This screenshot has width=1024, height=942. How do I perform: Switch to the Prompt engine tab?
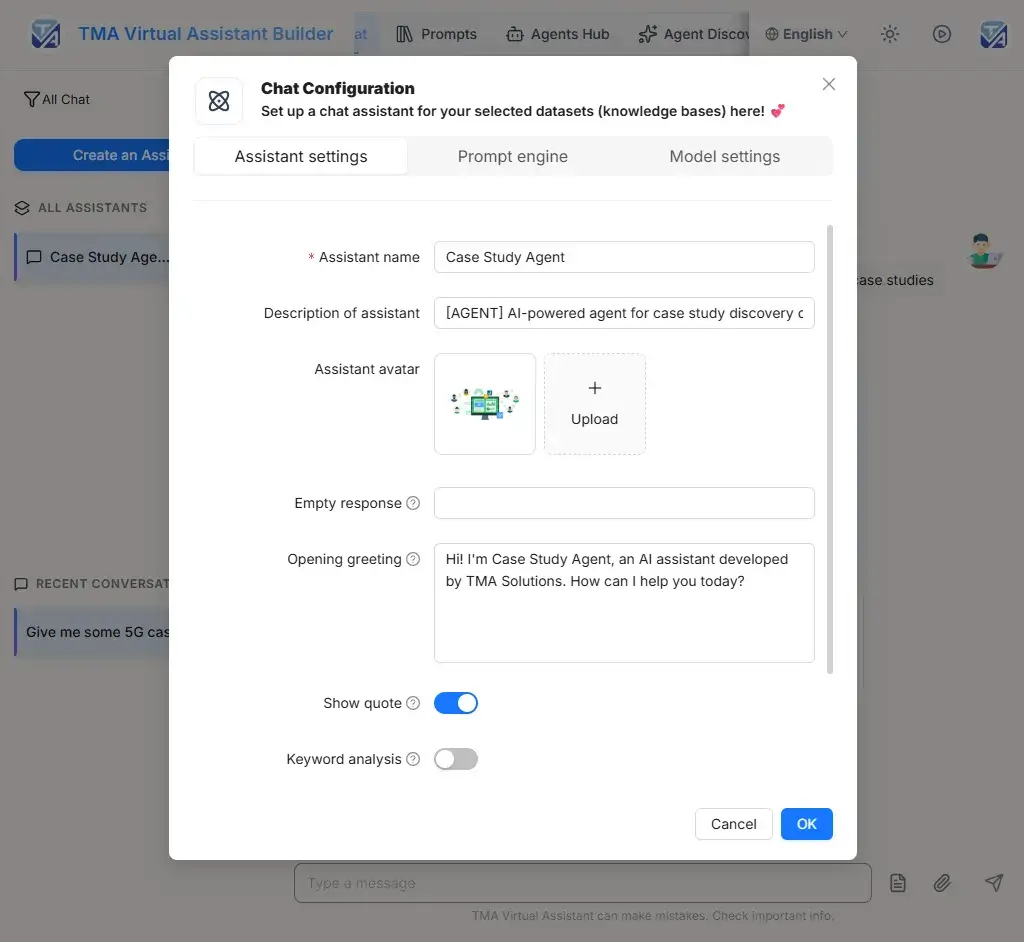[x=513, y=156]
